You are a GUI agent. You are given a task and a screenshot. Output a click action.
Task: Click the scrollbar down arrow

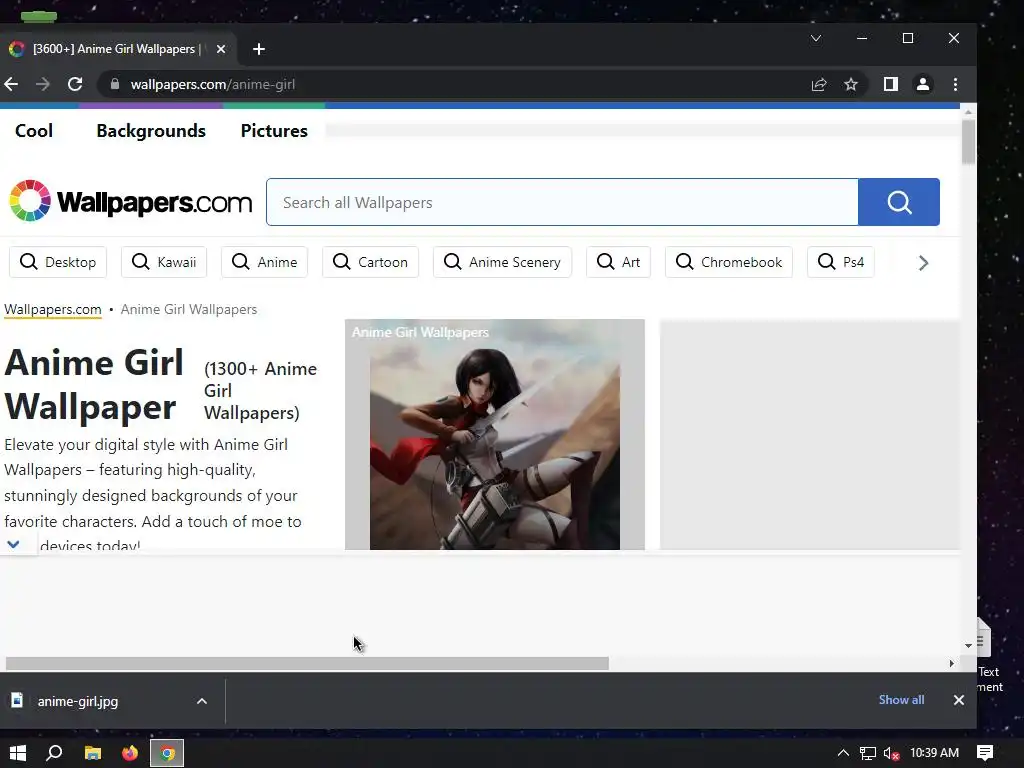(968, 645)
